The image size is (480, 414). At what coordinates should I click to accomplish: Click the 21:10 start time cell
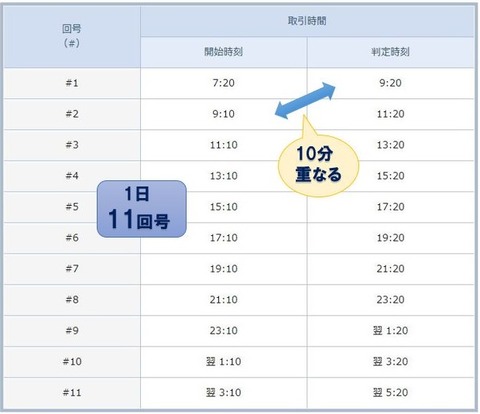[x=224, y=300]
